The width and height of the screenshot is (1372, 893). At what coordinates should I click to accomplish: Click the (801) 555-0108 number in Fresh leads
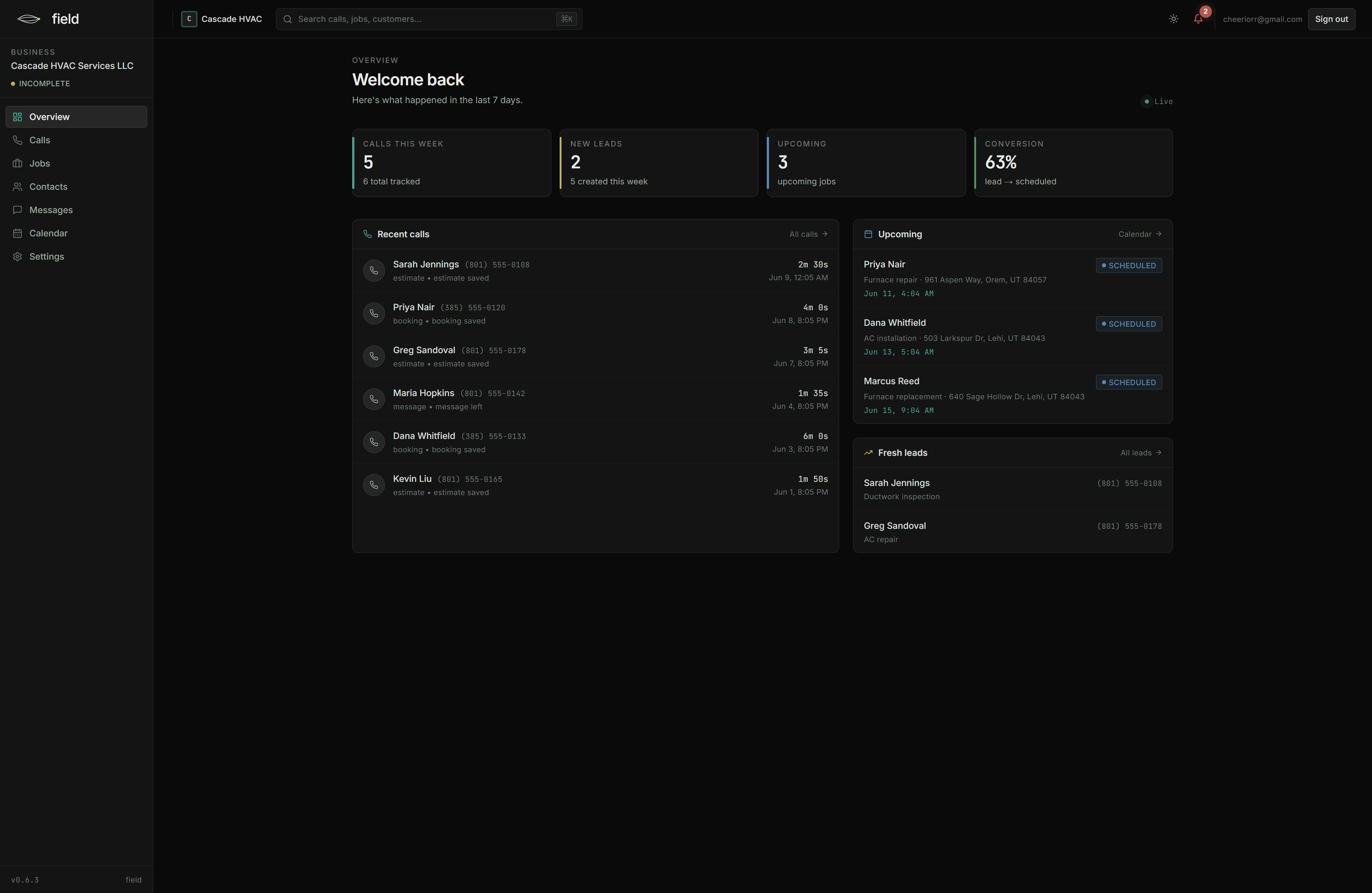1129,483
